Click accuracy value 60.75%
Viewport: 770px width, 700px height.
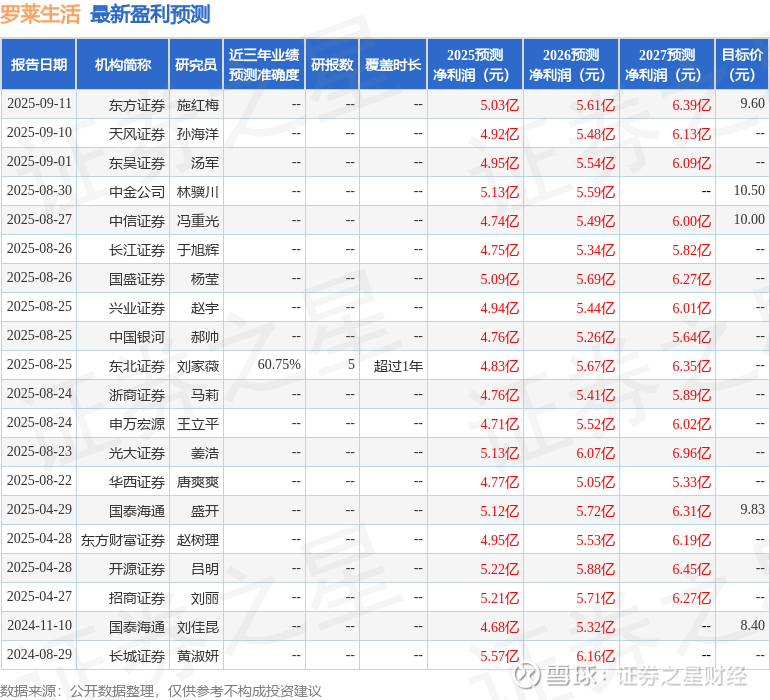279,364
